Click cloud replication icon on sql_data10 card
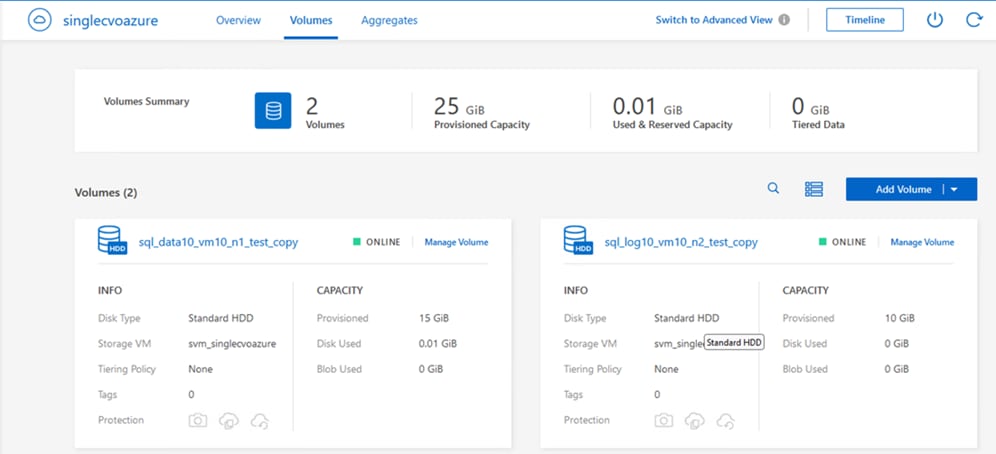 point(260,420)
